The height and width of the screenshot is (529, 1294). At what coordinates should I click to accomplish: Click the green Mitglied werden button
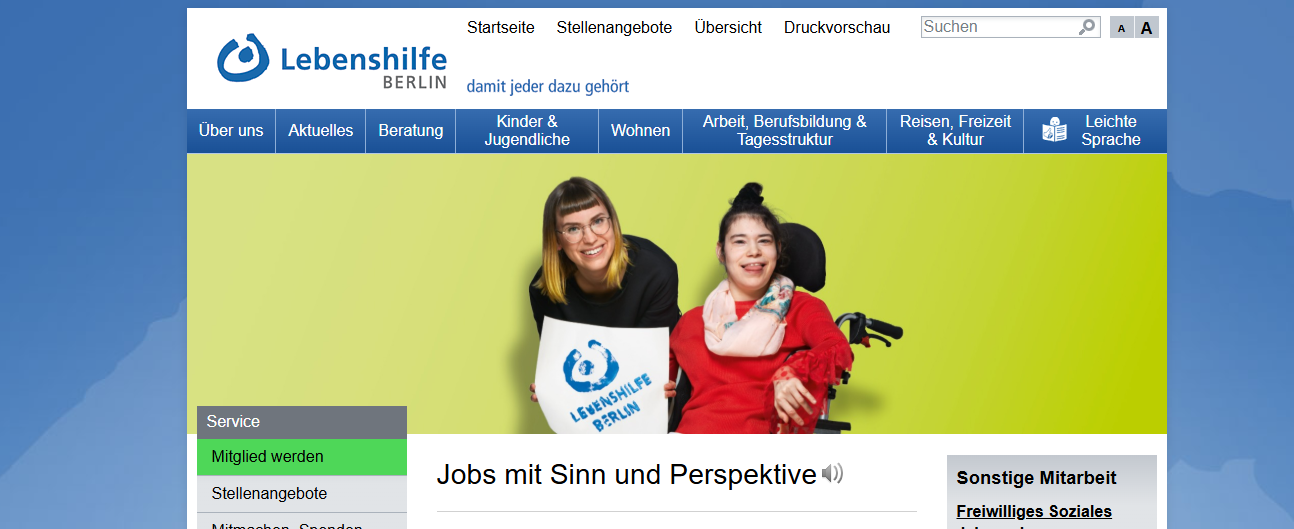[x=302, y=457]
